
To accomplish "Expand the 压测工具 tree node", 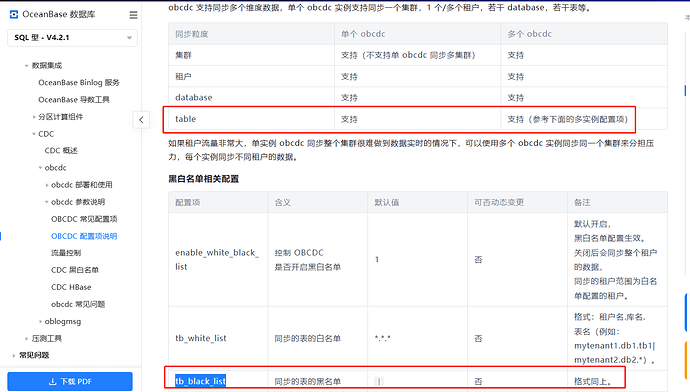I will 26,338.
